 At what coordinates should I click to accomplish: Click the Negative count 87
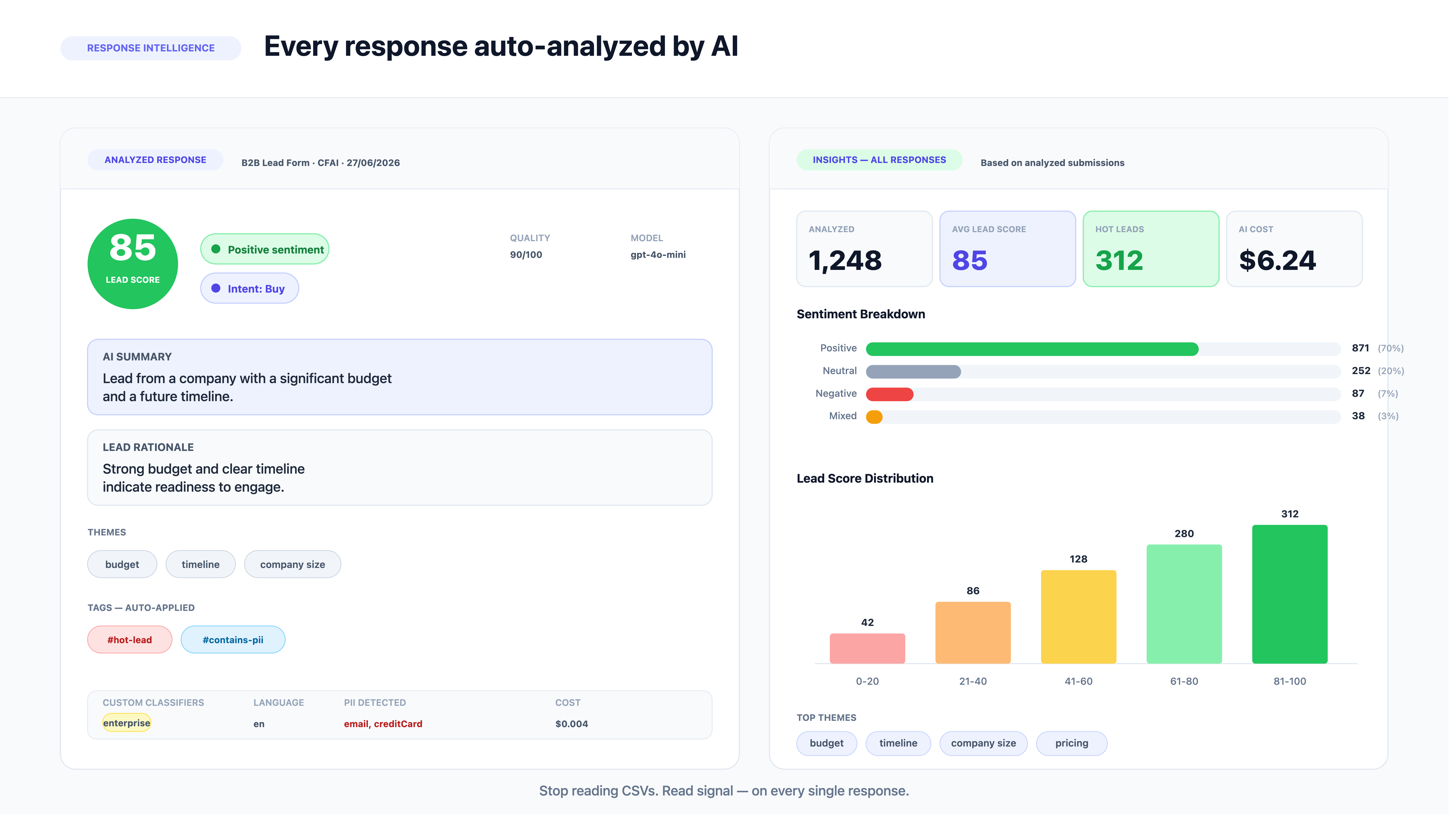(x=1365, y=395)
